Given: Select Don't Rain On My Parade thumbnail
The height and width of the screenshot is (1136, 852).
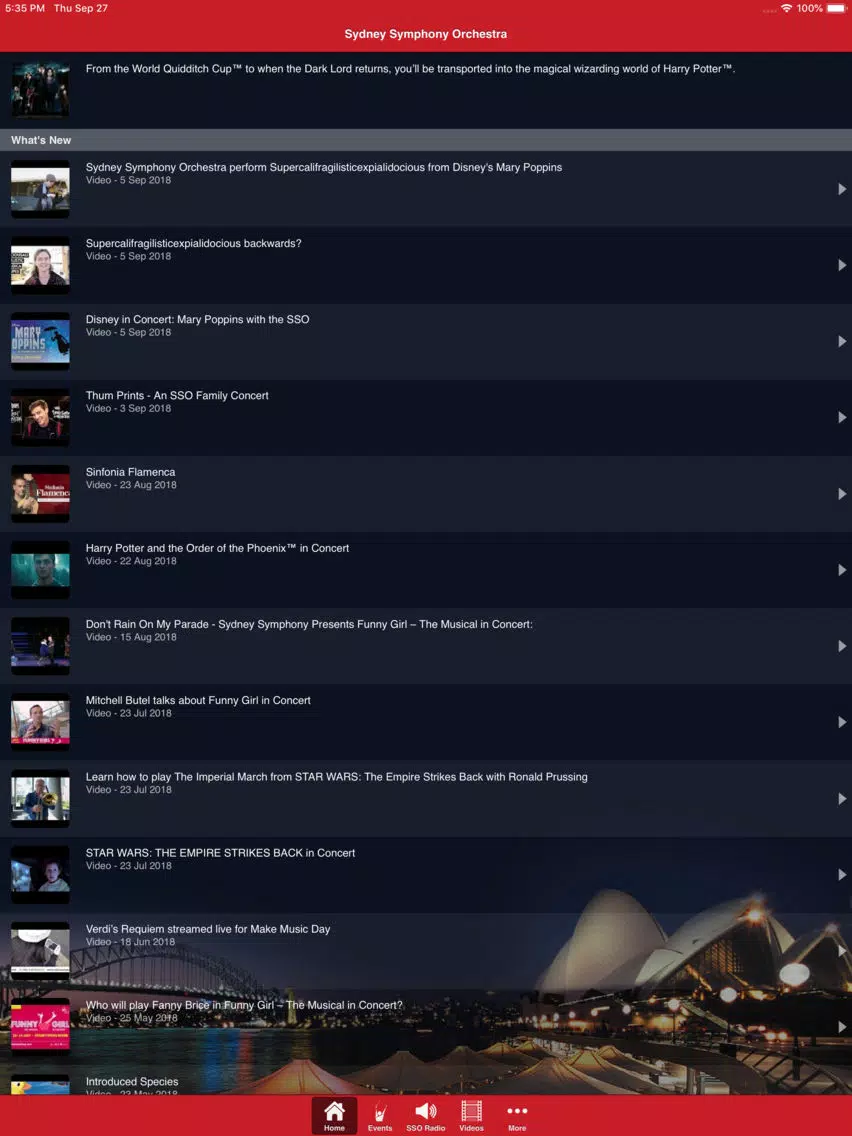Looking at the screenshot, I should tap(40, 646).
